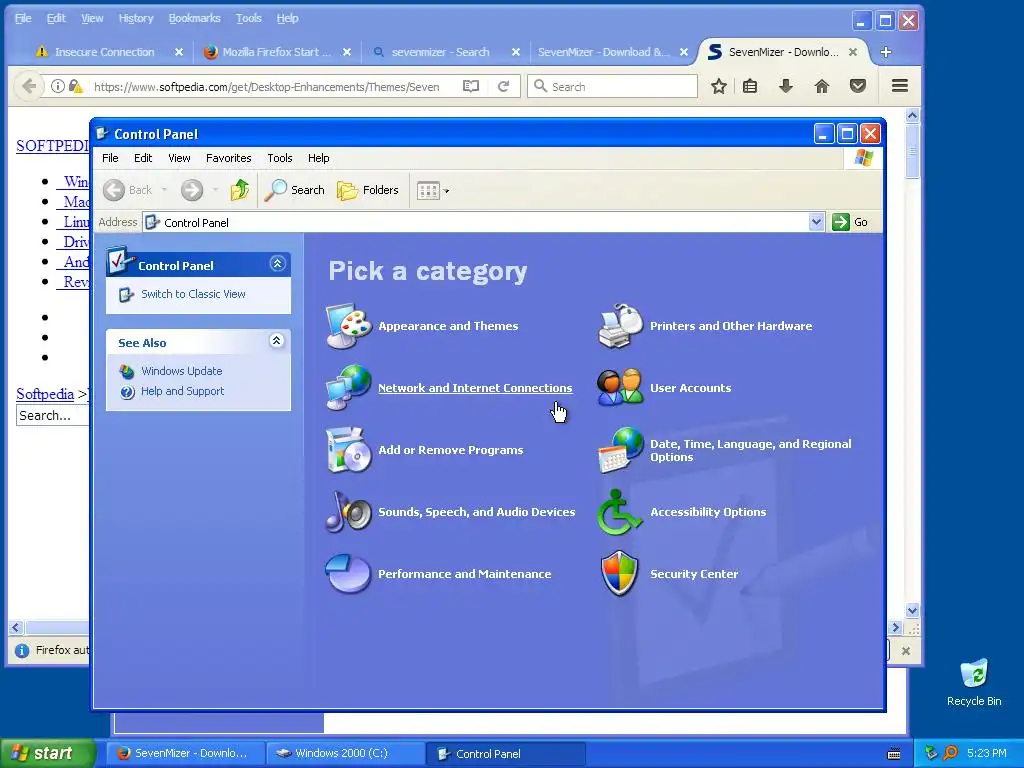The image size is (1024, 768).
Task: Click Add or Remove Programs CD icon
Action: click(349, 450)
